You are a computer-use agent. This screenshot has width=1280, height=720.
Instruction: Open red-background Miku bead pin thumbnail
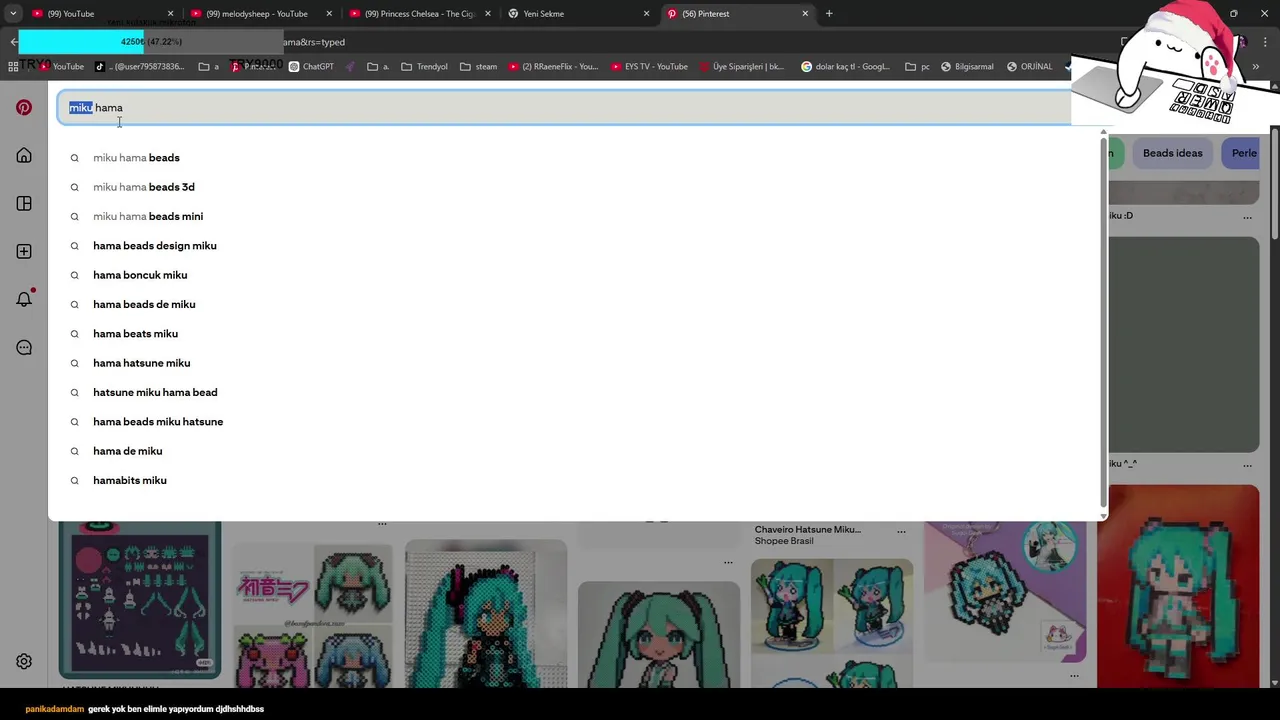[1177, 586]
